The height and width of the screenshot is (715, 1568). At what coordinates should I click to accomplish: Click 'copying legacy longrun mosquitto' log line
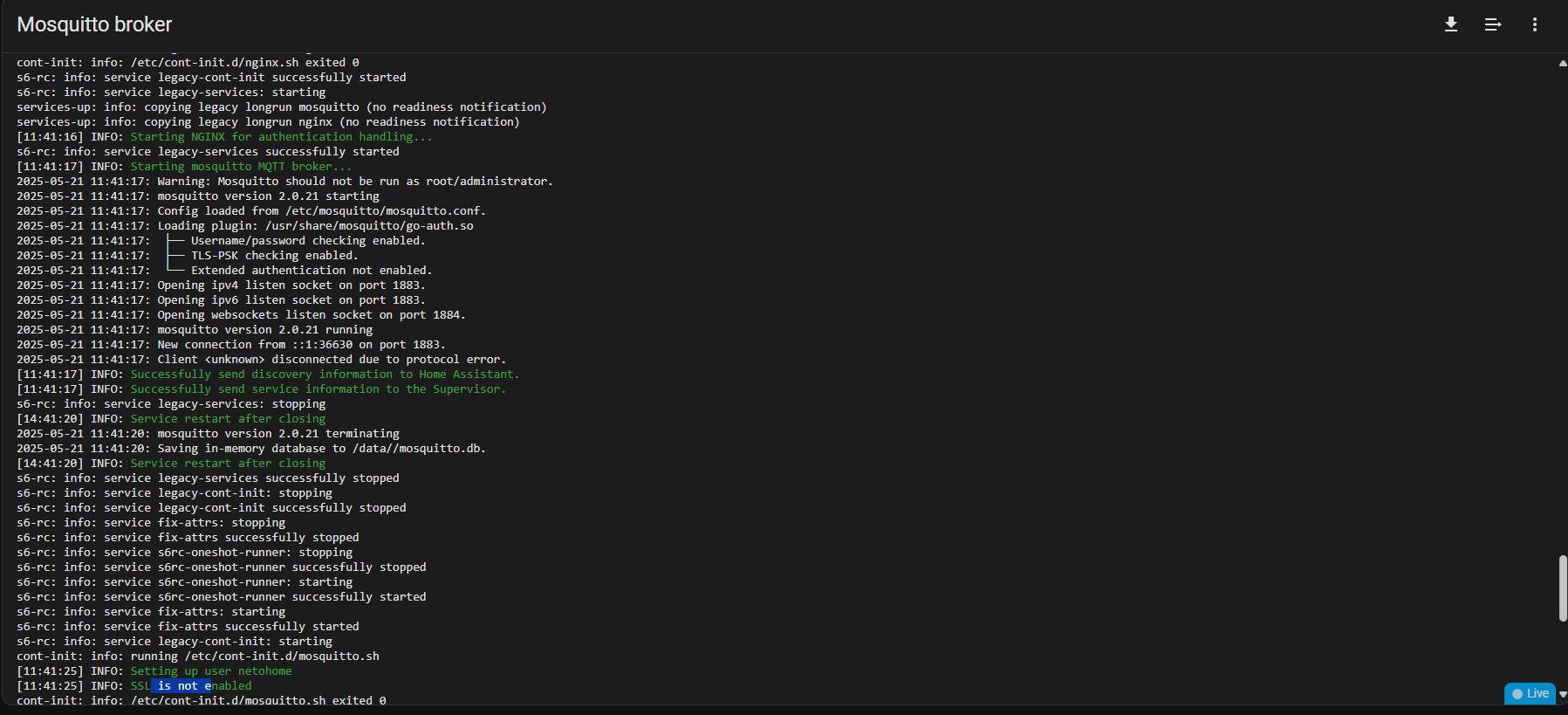(282, 107)
